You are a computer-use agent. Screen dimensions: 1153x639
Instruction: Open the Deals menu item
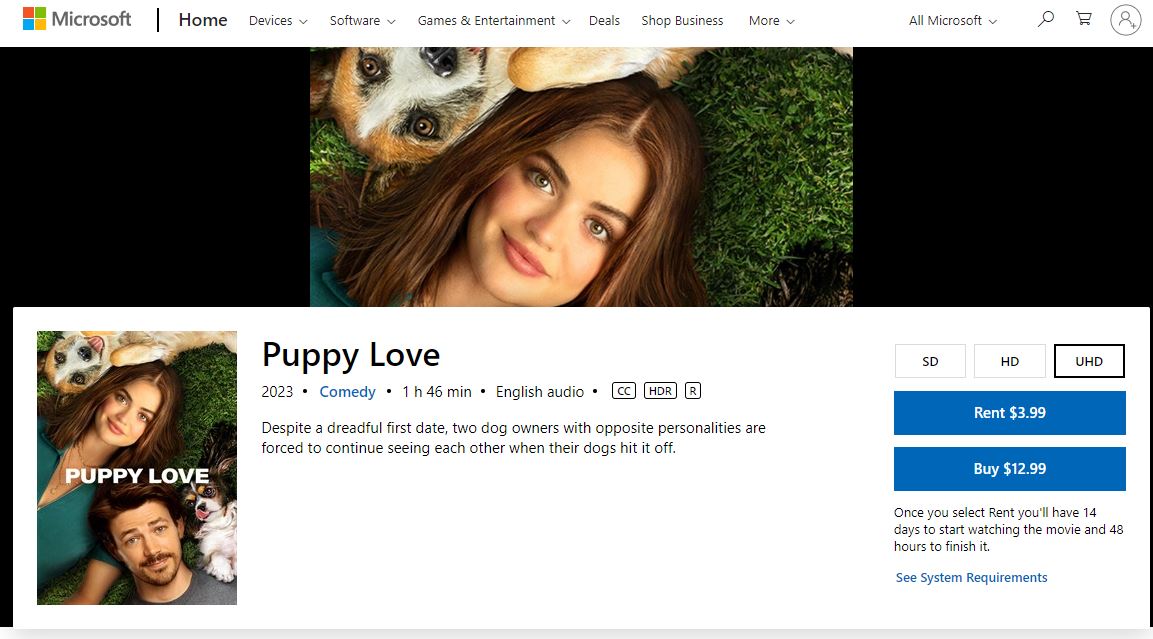click(x=604, y=20)
